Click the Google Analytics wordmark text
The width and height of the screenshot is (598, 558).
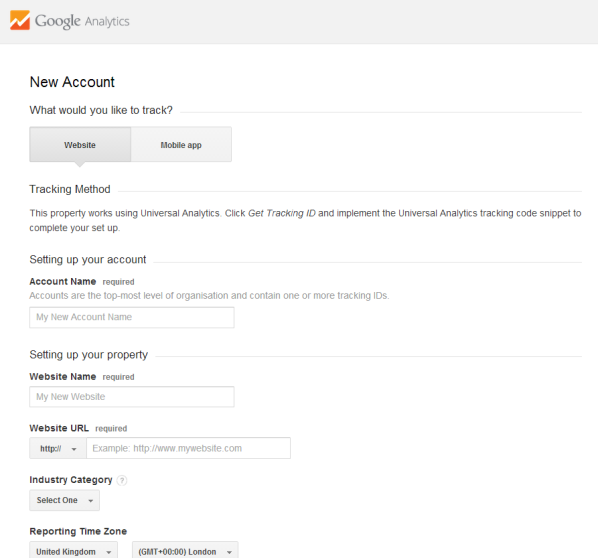tap(82, 21)
